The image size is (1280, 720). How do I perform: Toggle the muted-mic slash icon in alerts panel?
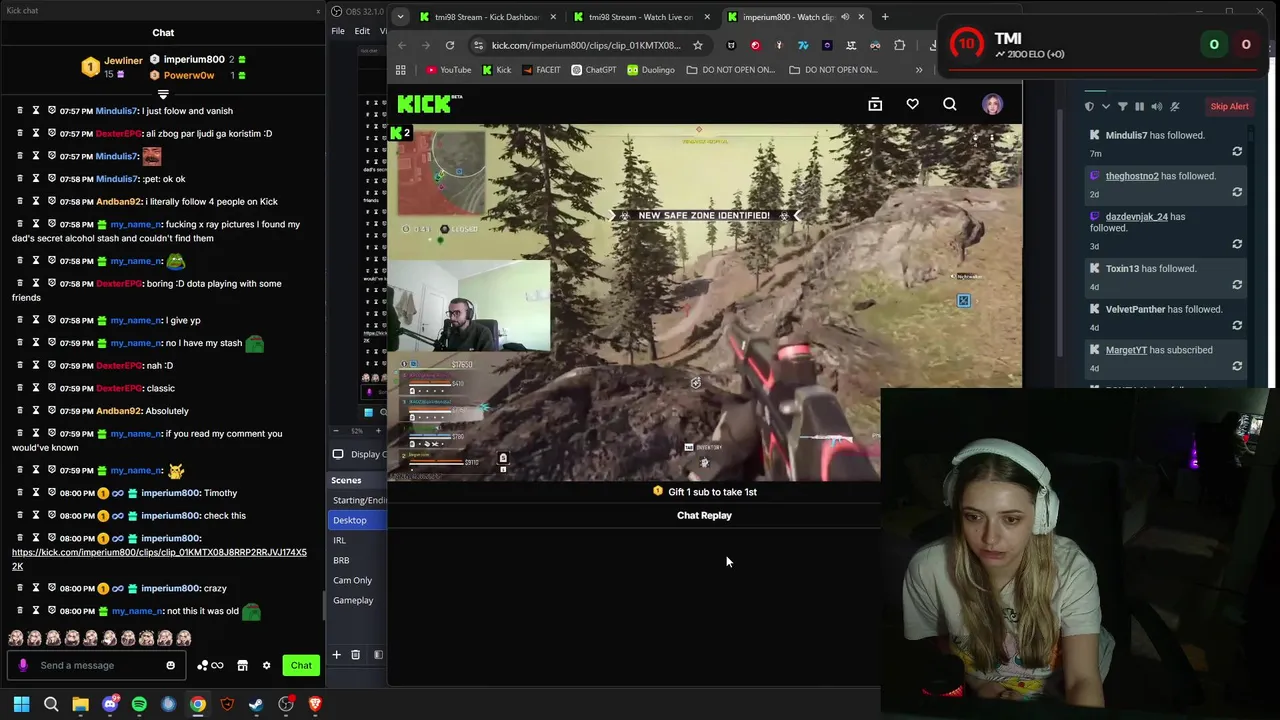pyautogui.click(x=1175, y=106)
